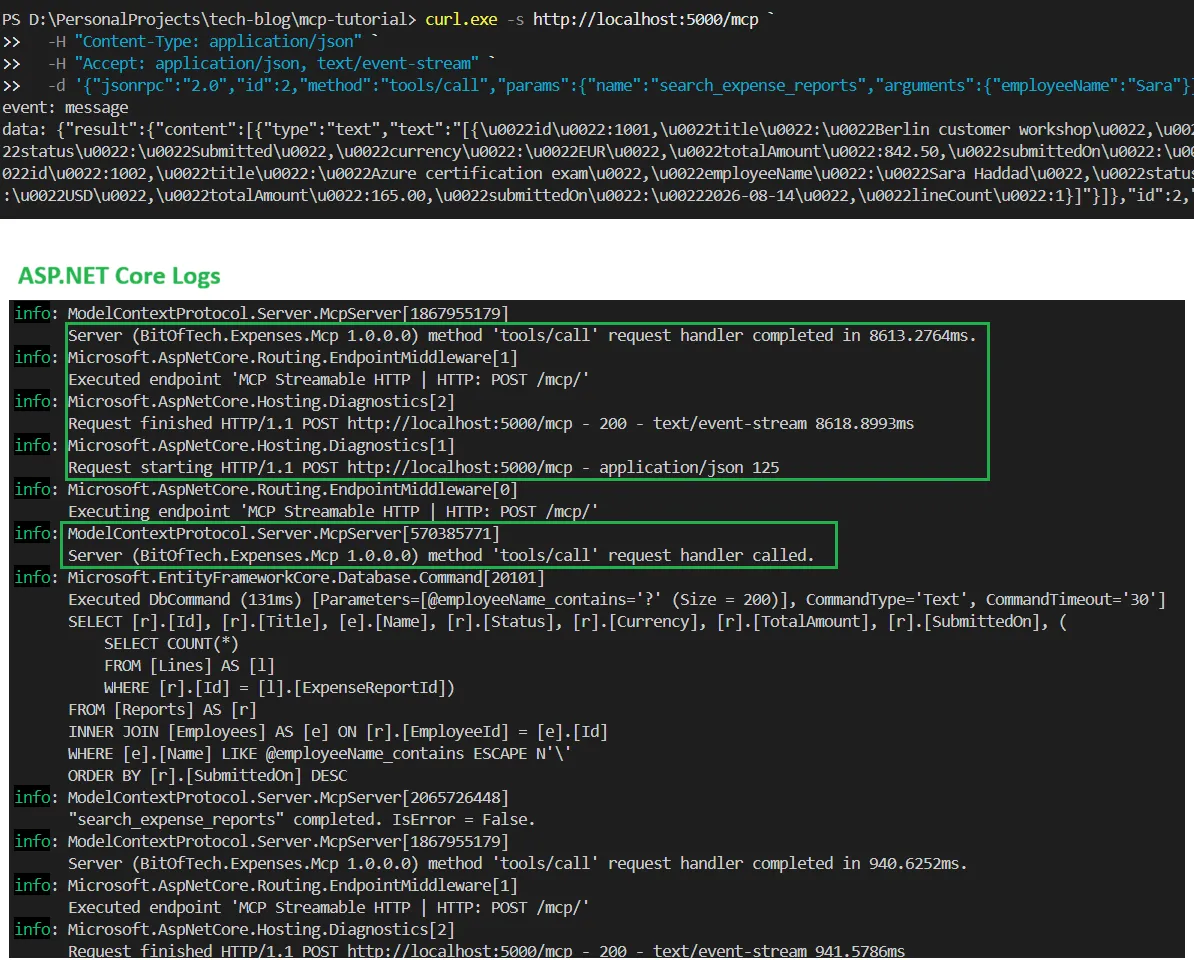Click the SQL line "SELECT [r].[Id], [r].[Title]"
This screenshot has height=960, width=1194.
(x=568, y=622)
